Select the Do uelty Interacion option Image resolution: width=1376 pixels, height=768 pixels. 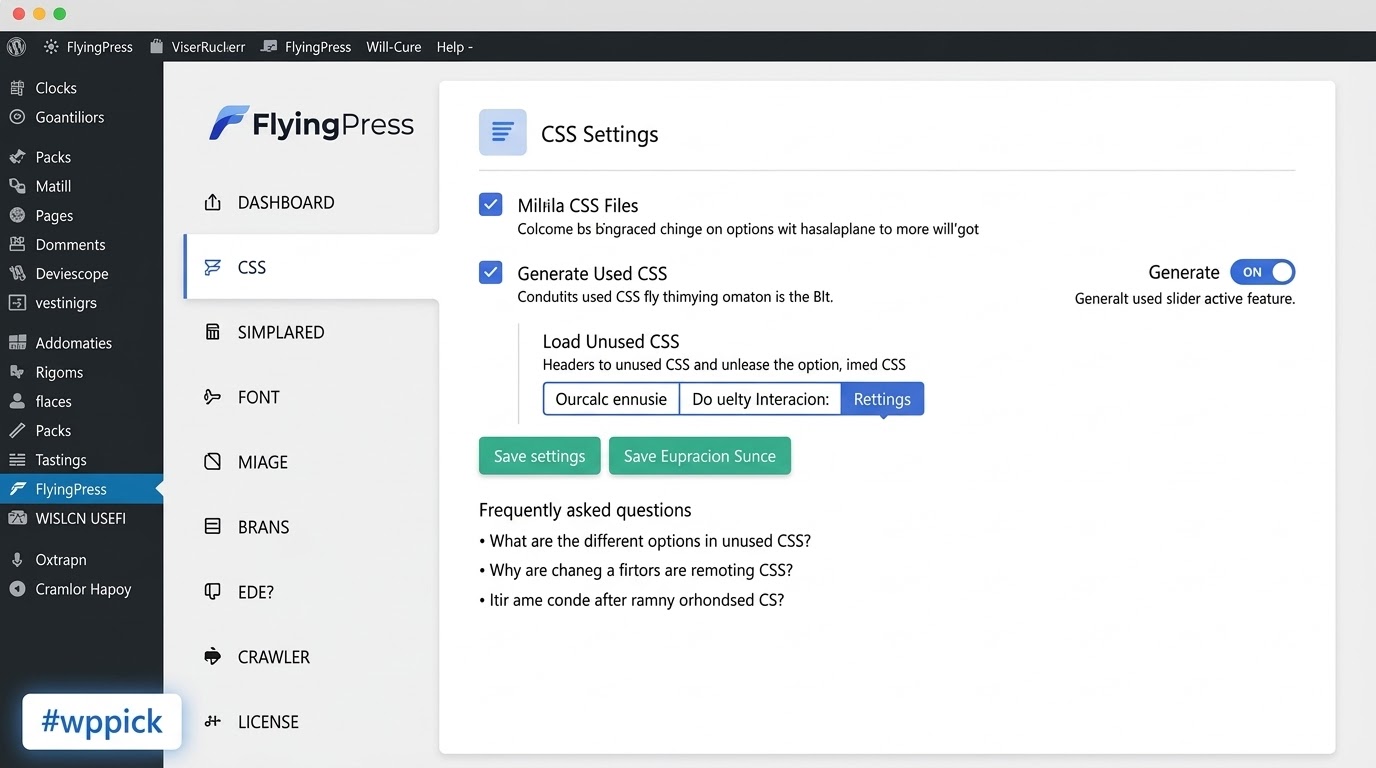[x=761, y=399]
